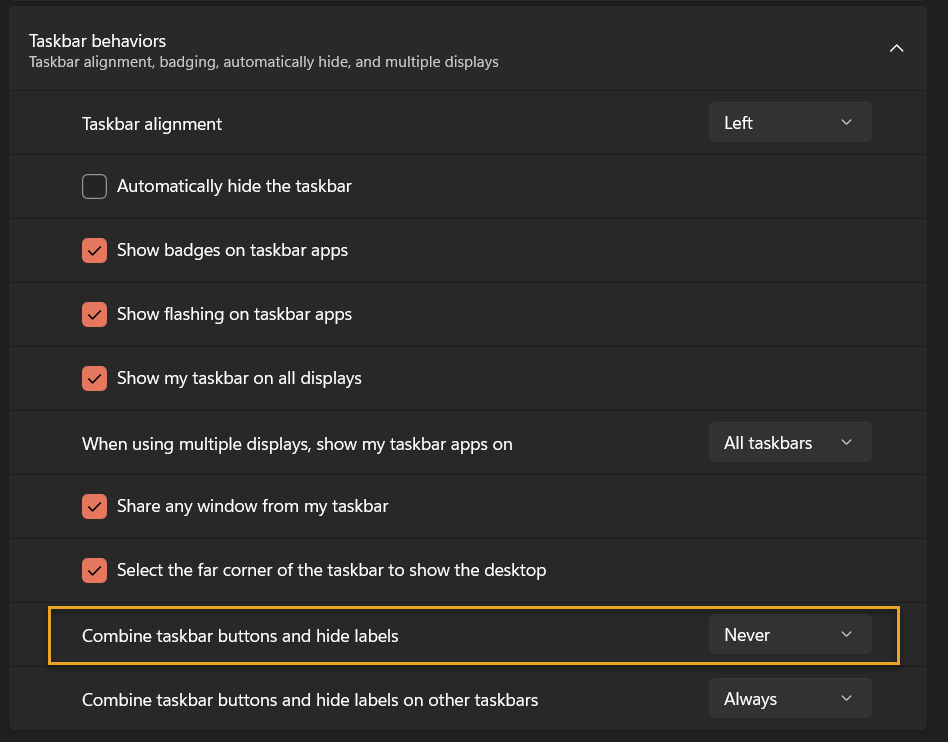Viewport: 948px width, 742px height.
Task: Open the Never combine buttons dropdown
Action: pyautogui.click(x=789, y=635)
